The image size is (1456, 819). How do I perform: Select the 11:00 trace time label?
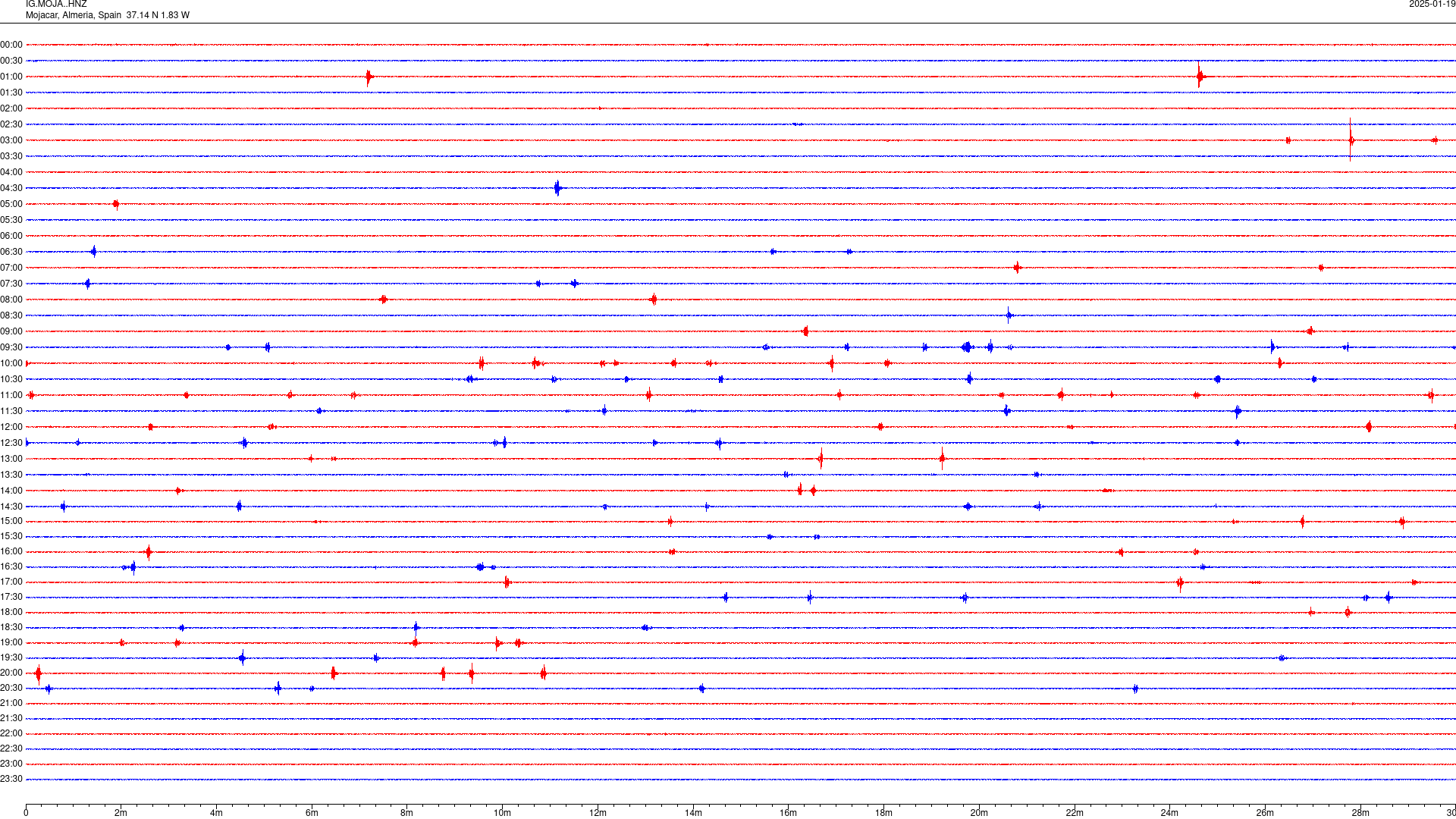[x=11, y=395]
